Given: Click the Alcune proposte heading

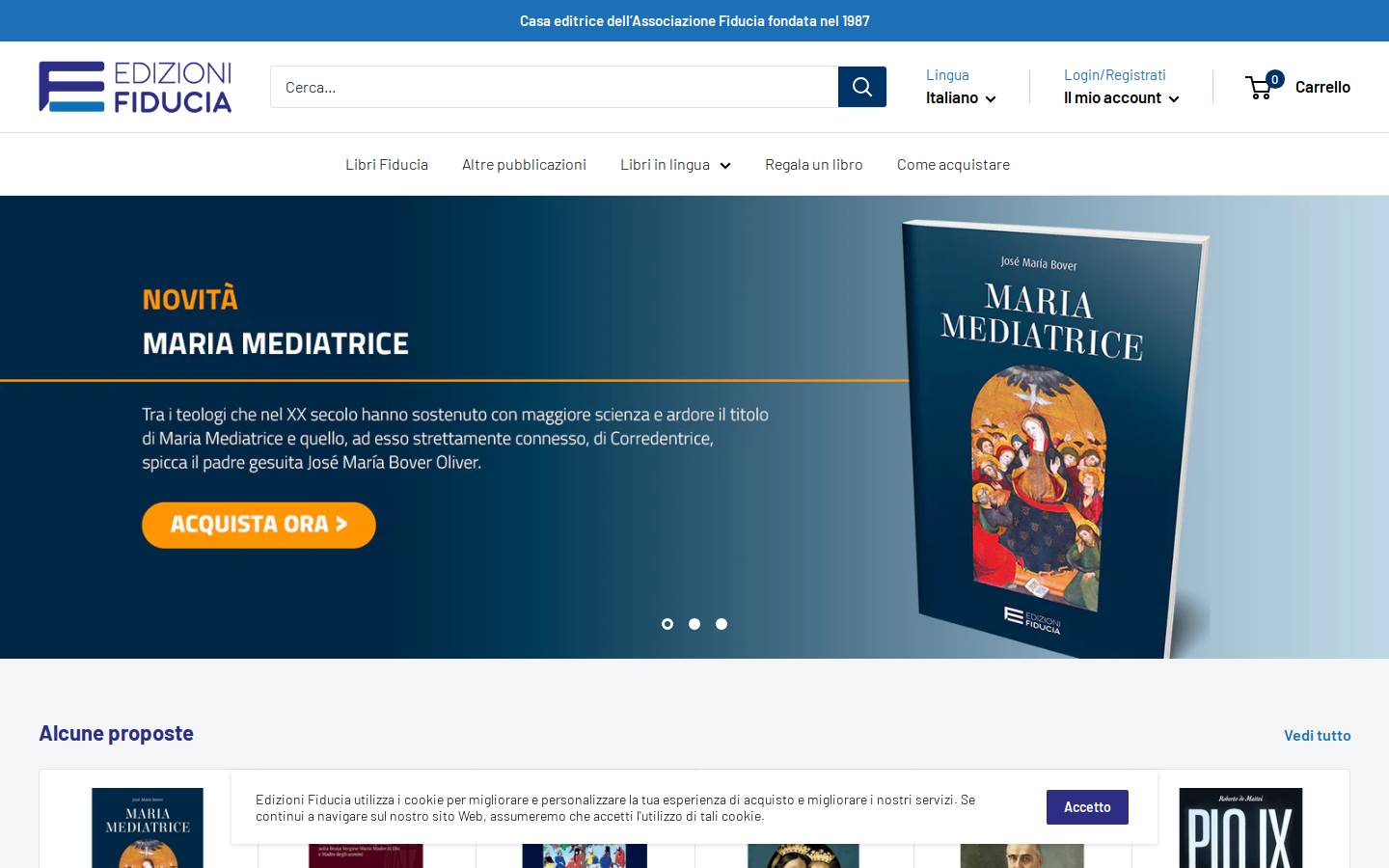Looking at the screenshot, I should 116,733.
